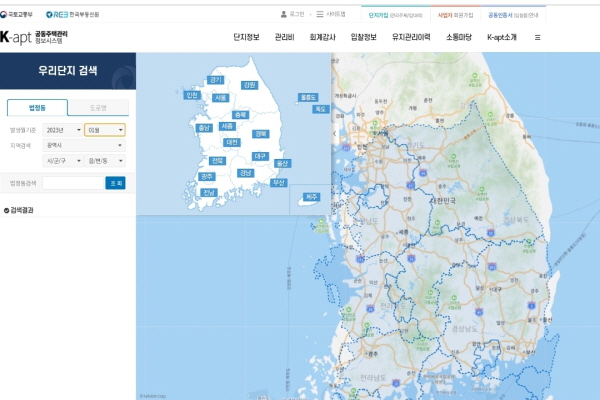
Task: Open the 관리비 menu
Action: [284, 37]
